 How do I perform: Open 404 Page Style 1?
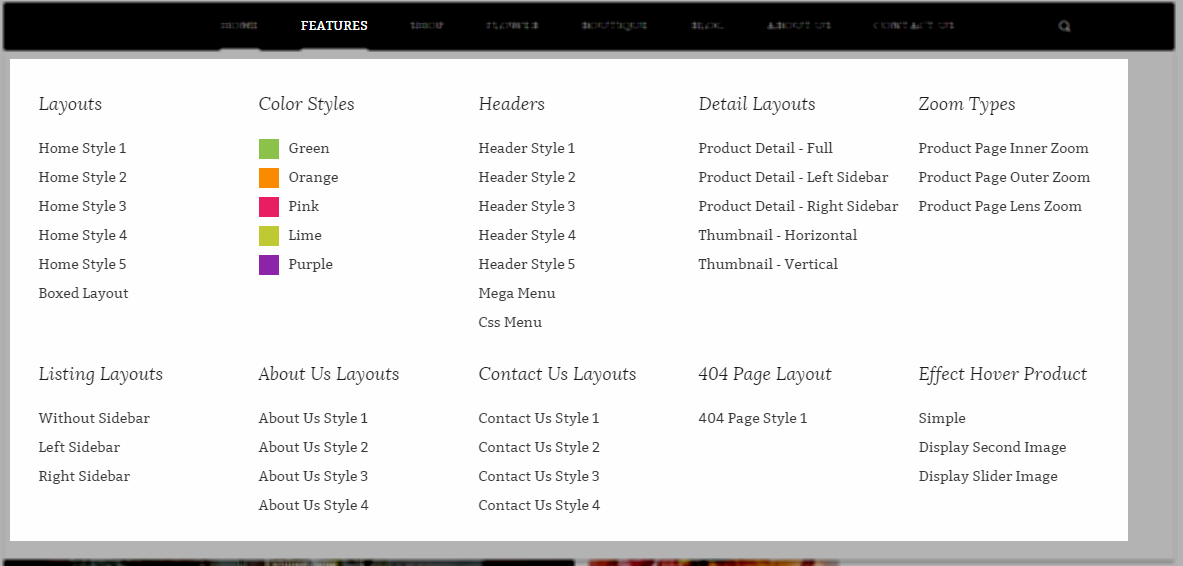coord(752,418)
